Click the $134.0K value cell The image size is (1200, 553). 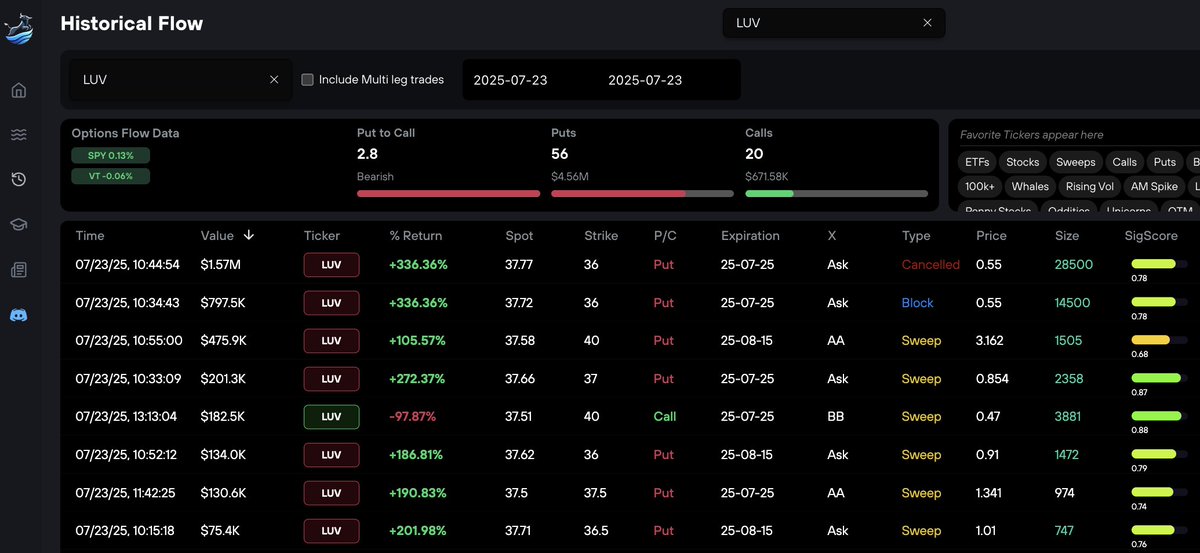223,455
